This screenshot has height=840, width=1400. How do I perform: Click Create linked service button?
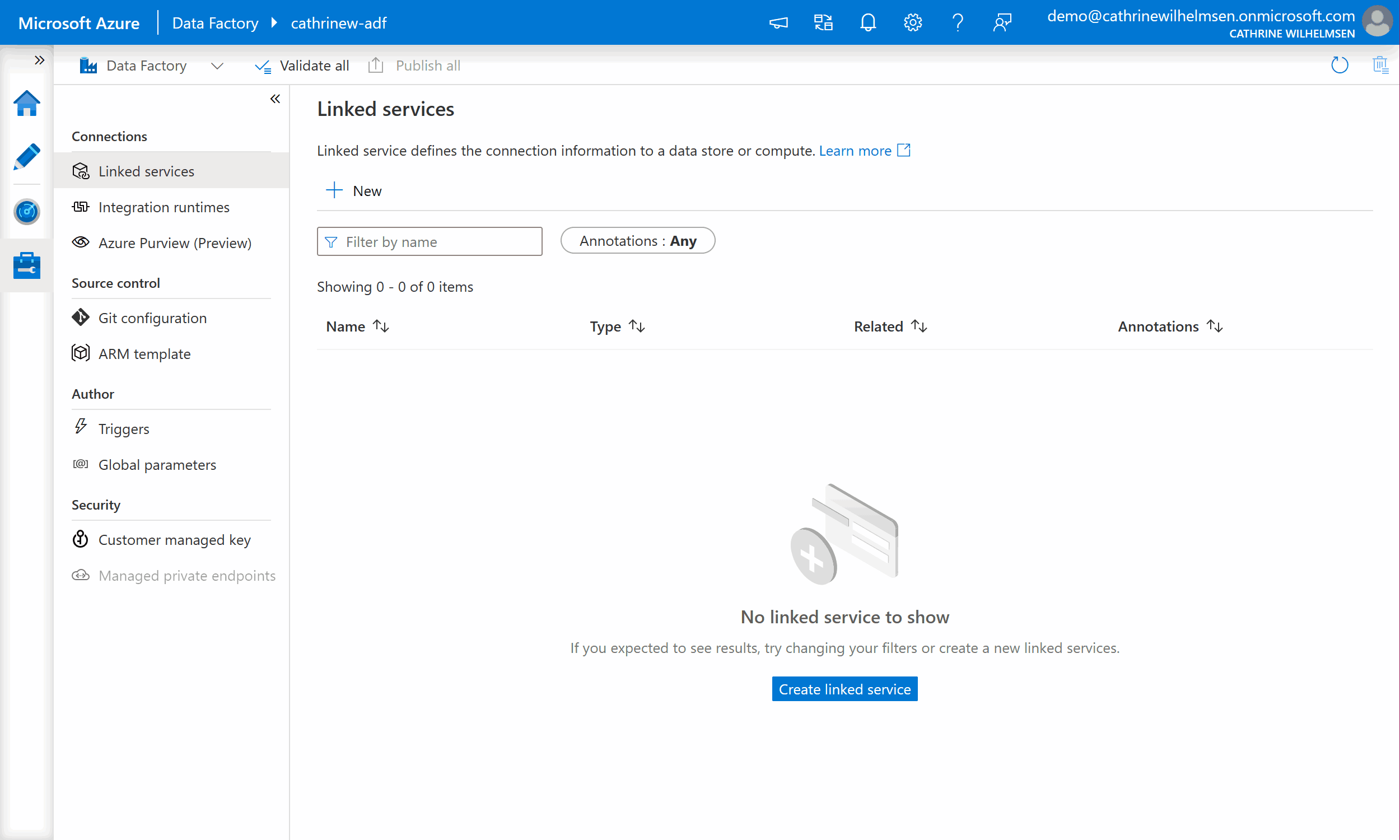coord(844,689)
